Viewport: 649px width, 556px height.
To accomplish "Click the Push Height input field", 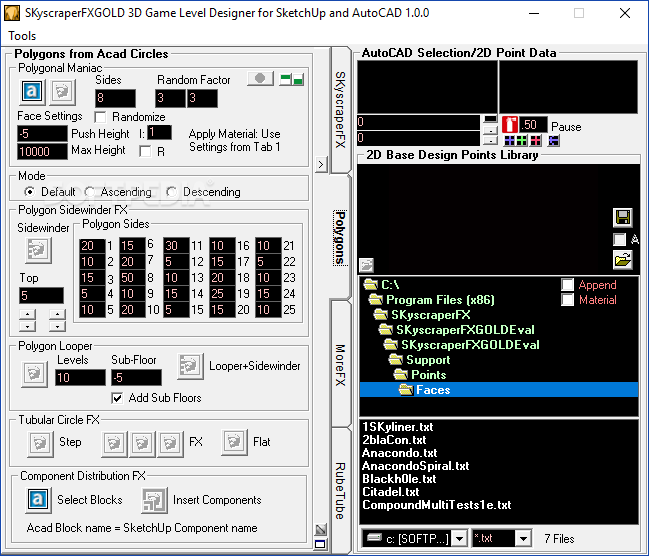I will (x=42, y=134).
